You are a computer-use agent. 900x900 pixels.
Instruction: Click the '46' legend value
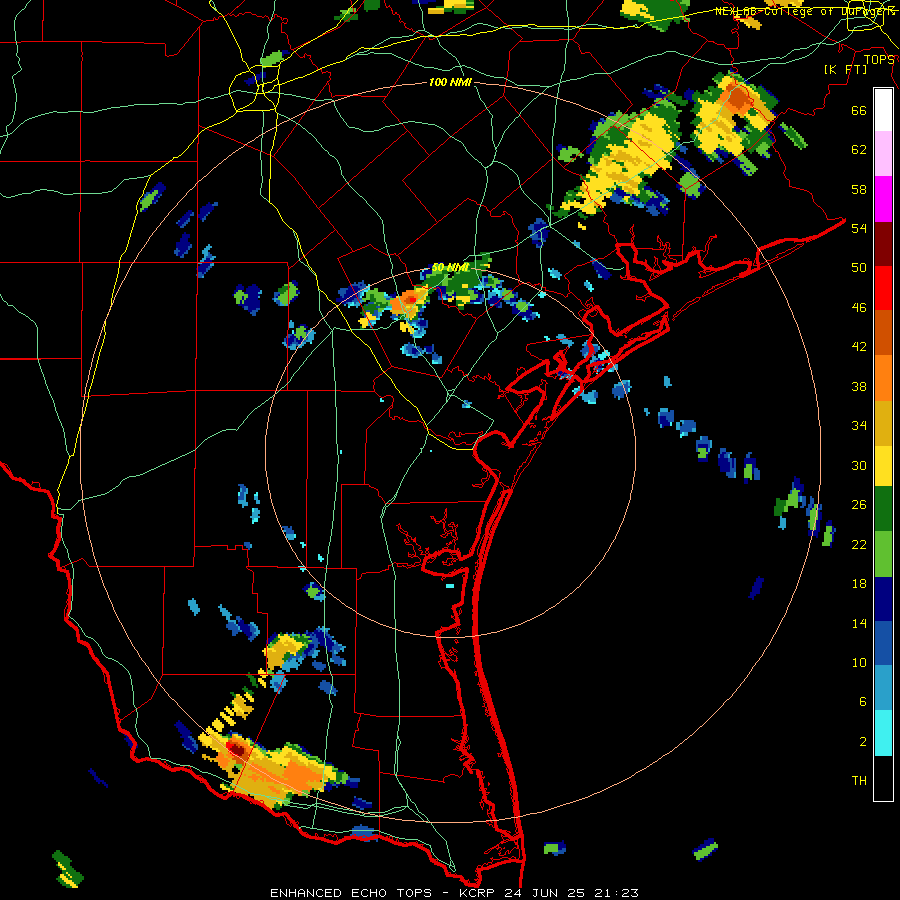(x=859, y=308)
